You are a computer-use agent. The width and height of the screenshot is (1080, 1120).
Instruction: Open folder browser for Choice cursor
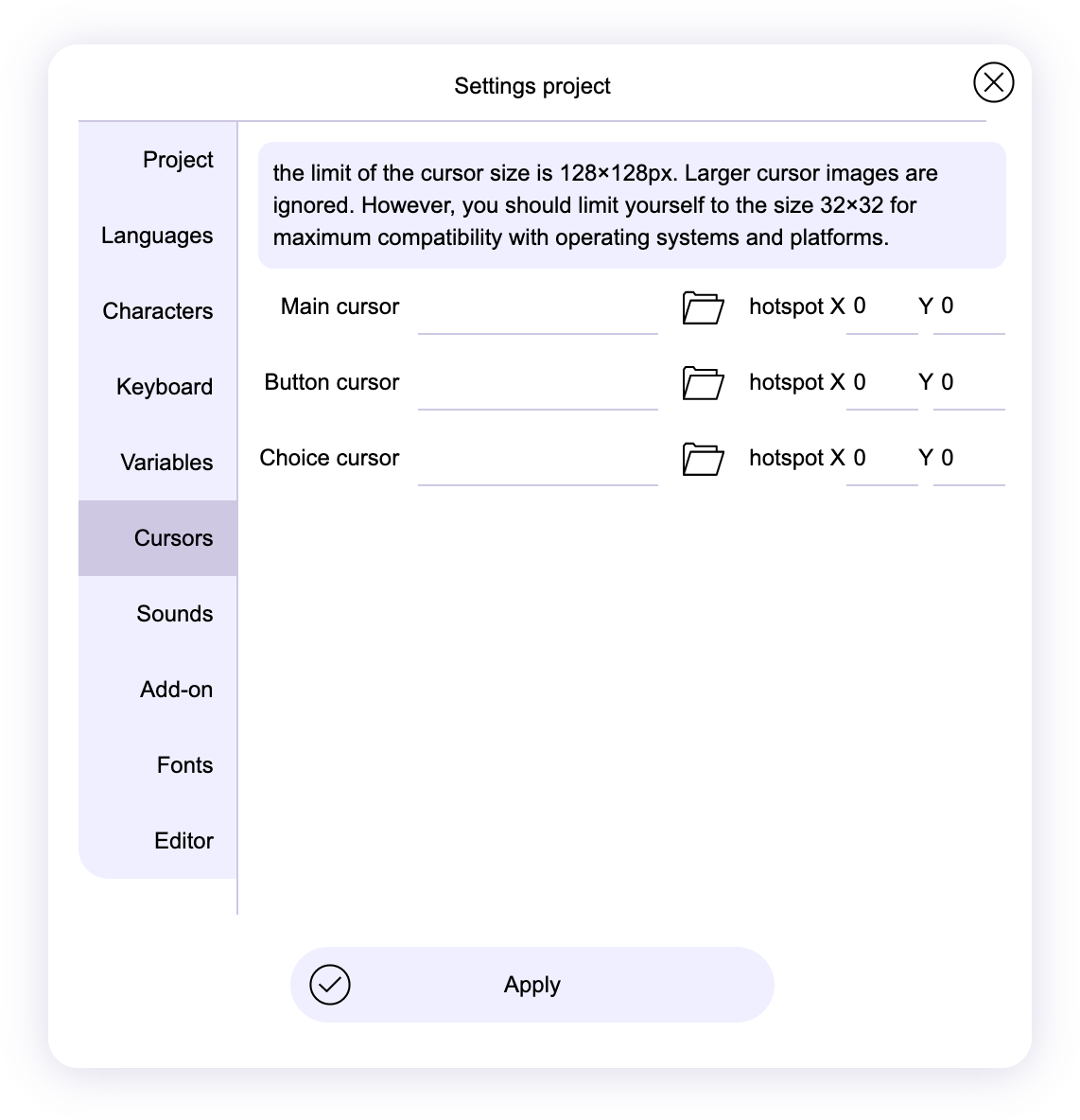(703, 459)
